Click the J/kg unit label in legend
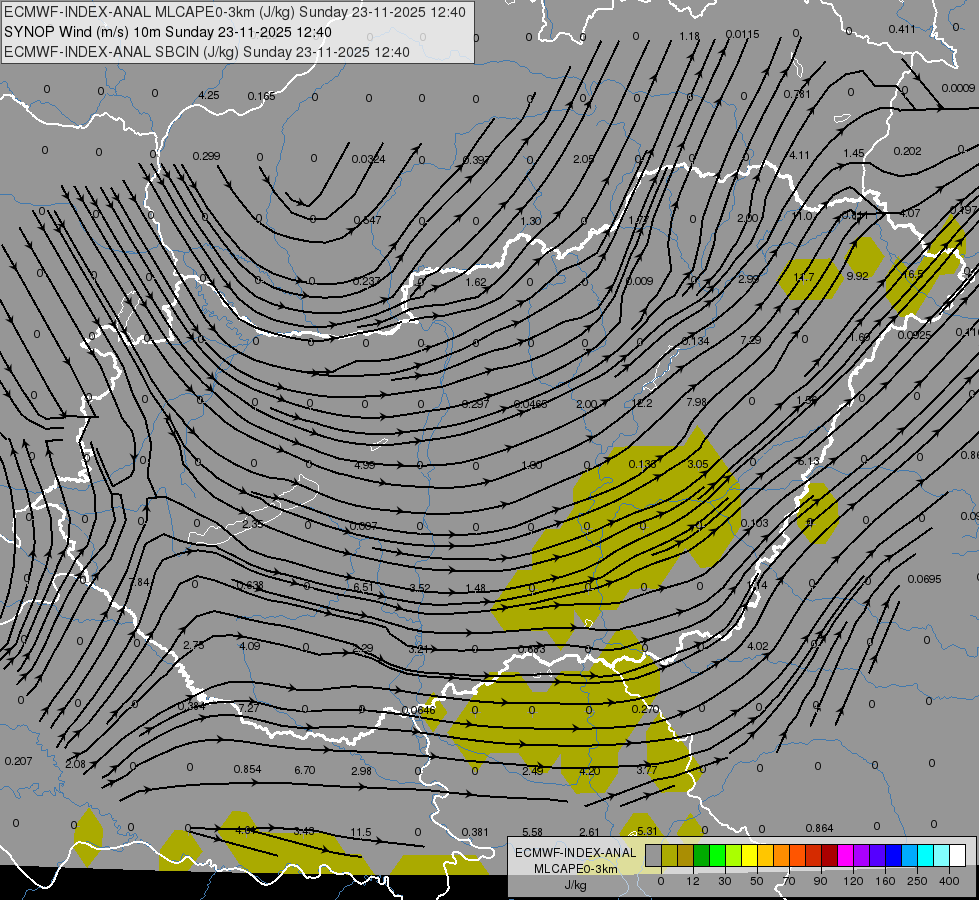 click(575, 886)
